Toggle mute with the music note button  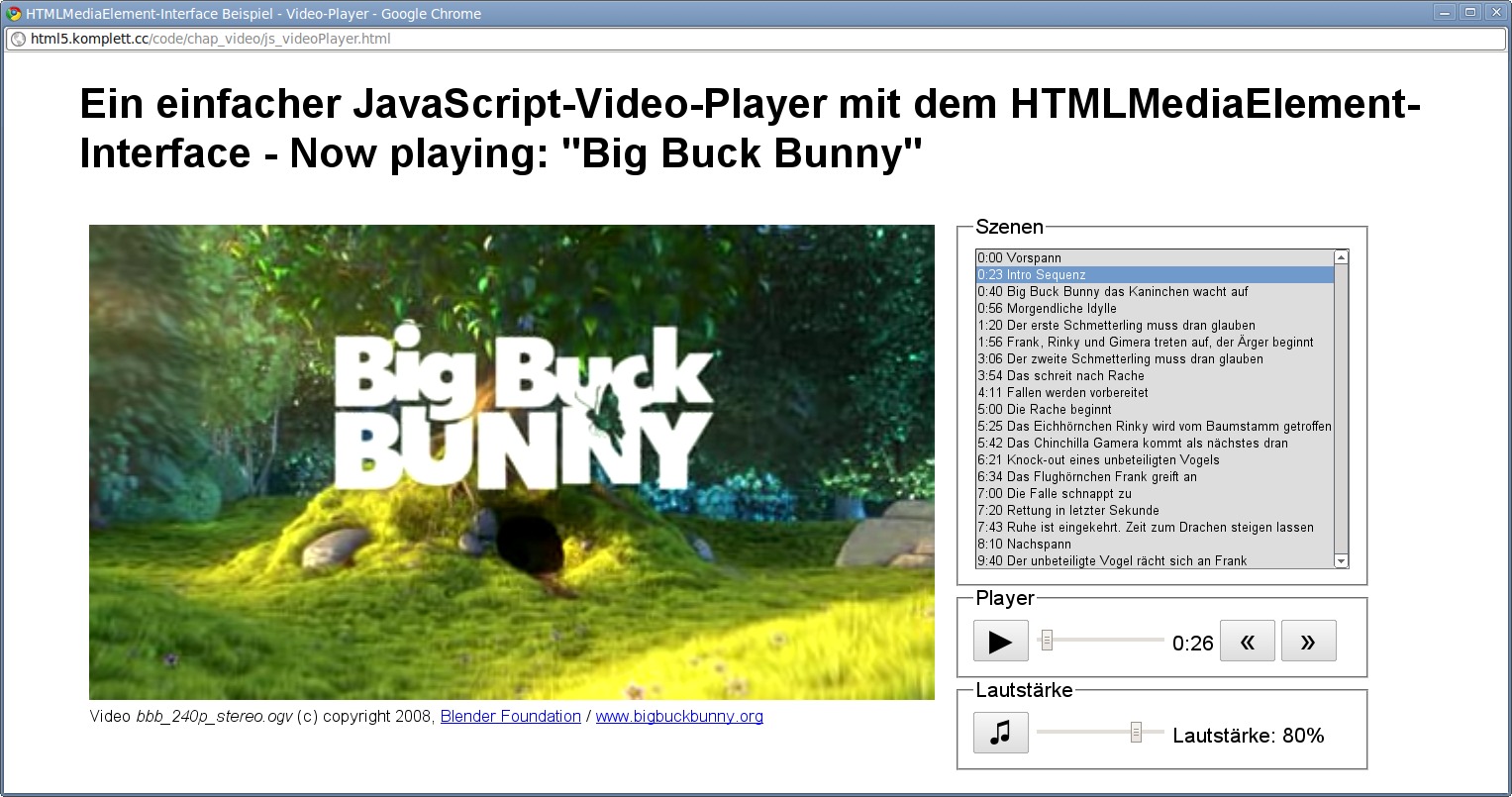[x=1000, y=734]
